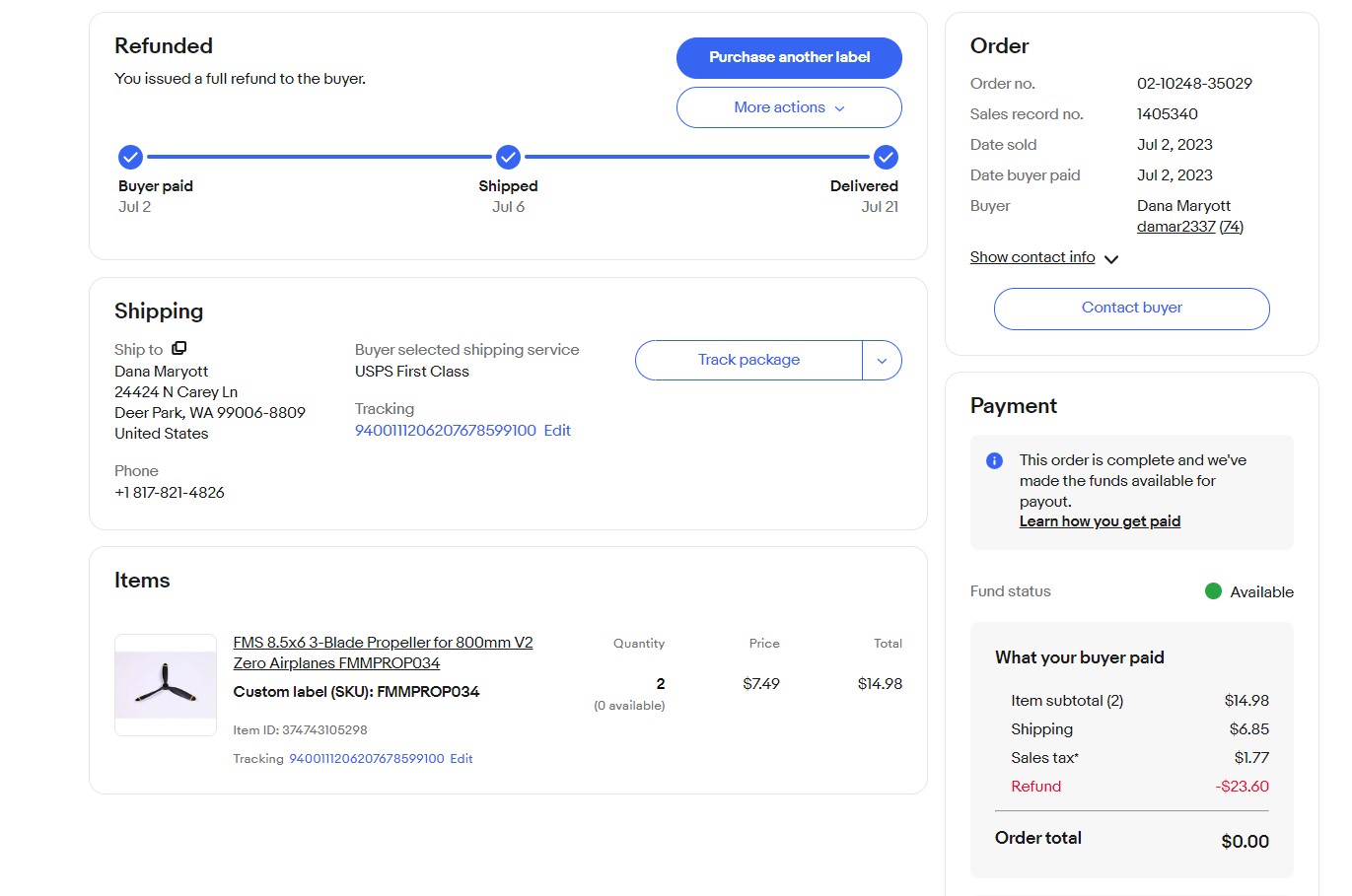This screenshot has width=1352, height=896.
Task: Edit the tracking number in Shipping section
Action: click(557, 431)
